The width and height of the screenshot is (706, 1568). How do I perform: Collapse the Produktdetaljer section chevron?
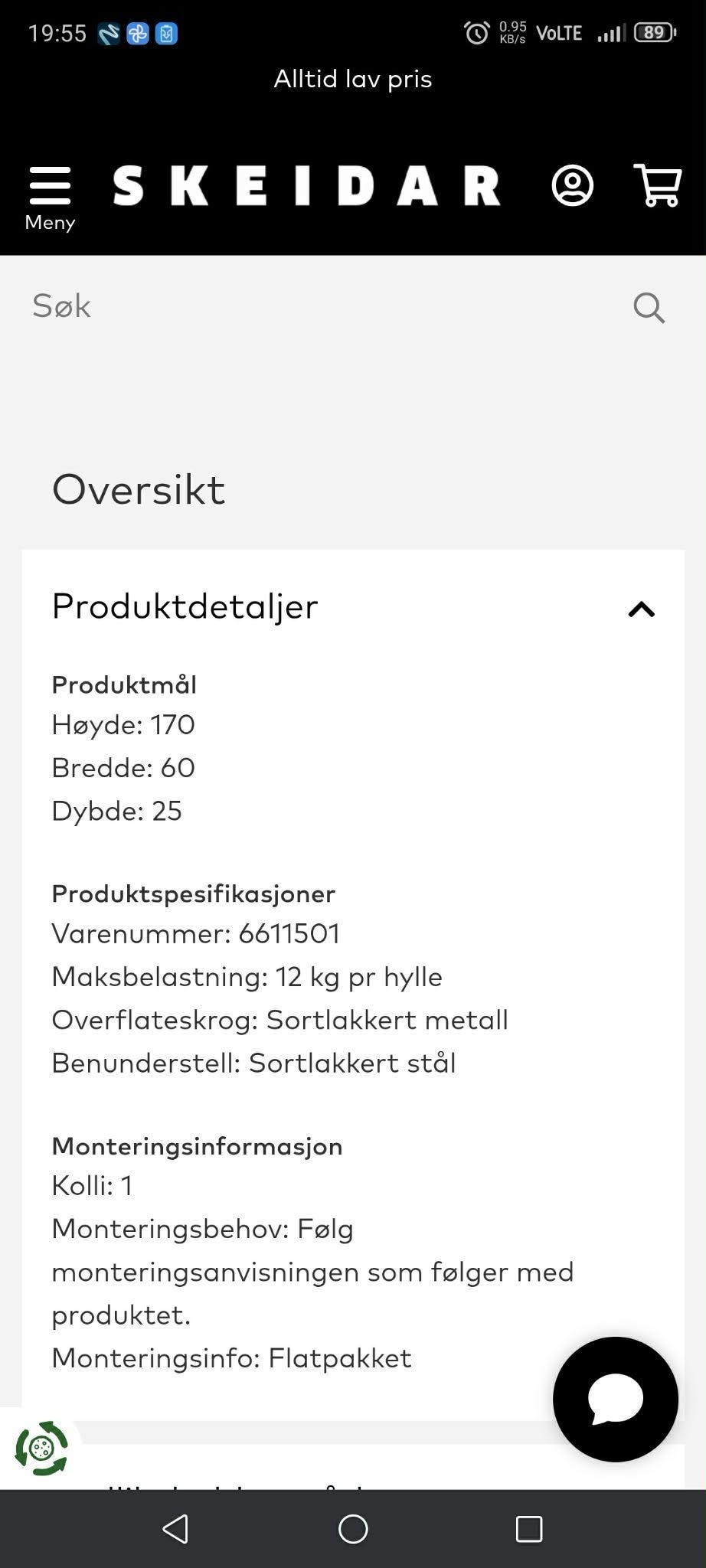tap(642, 609)
